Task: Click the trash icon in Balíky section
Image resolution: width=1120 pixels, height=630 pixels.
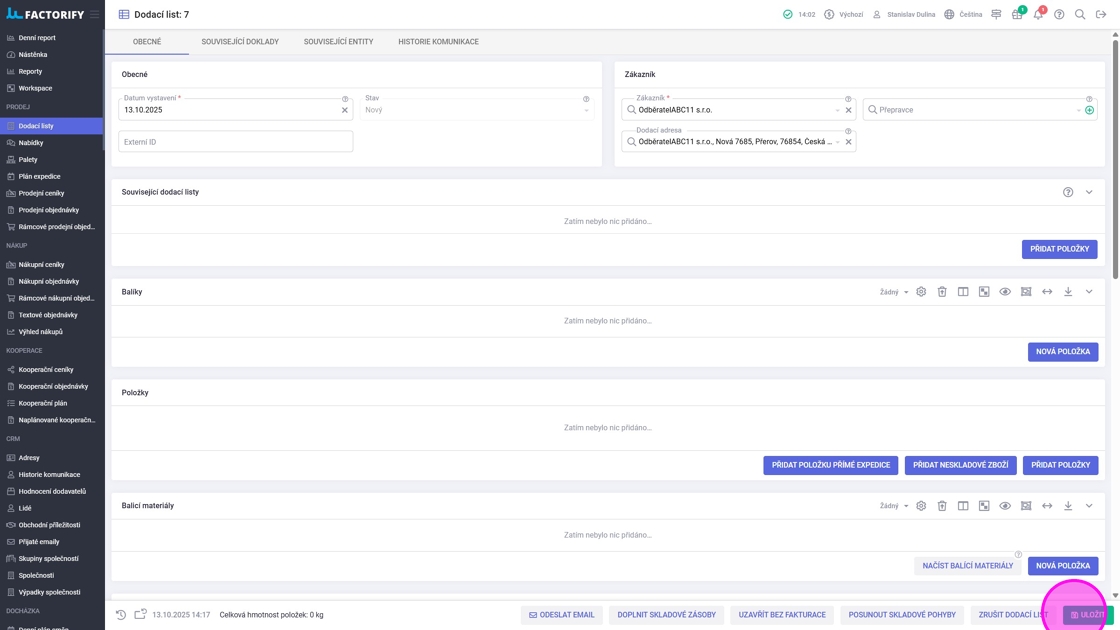Action: pos(942,292)
